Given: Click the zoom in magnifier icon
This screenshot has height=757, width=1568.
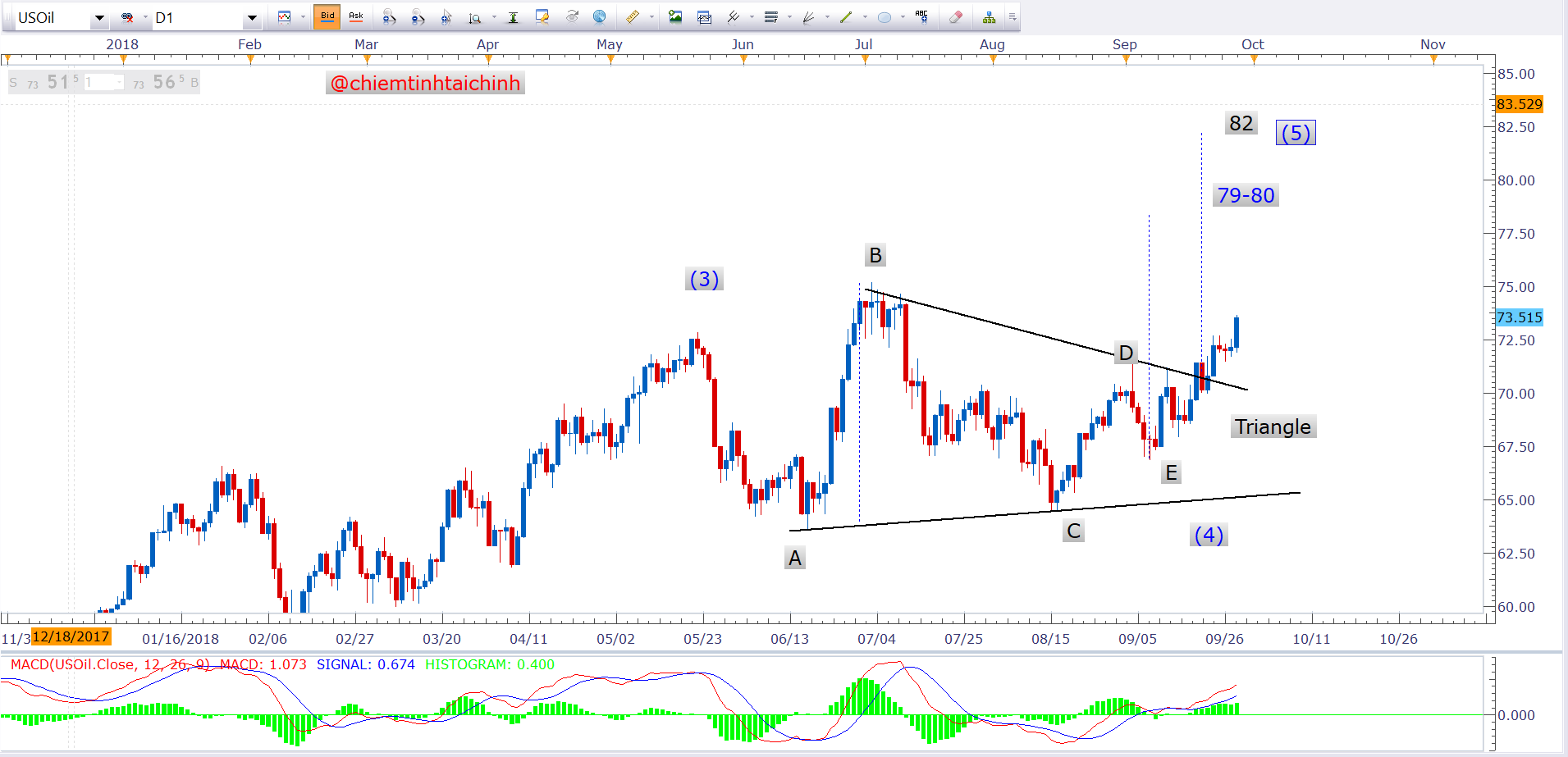Looking at the screenshot, I should (x=389, y=17).
